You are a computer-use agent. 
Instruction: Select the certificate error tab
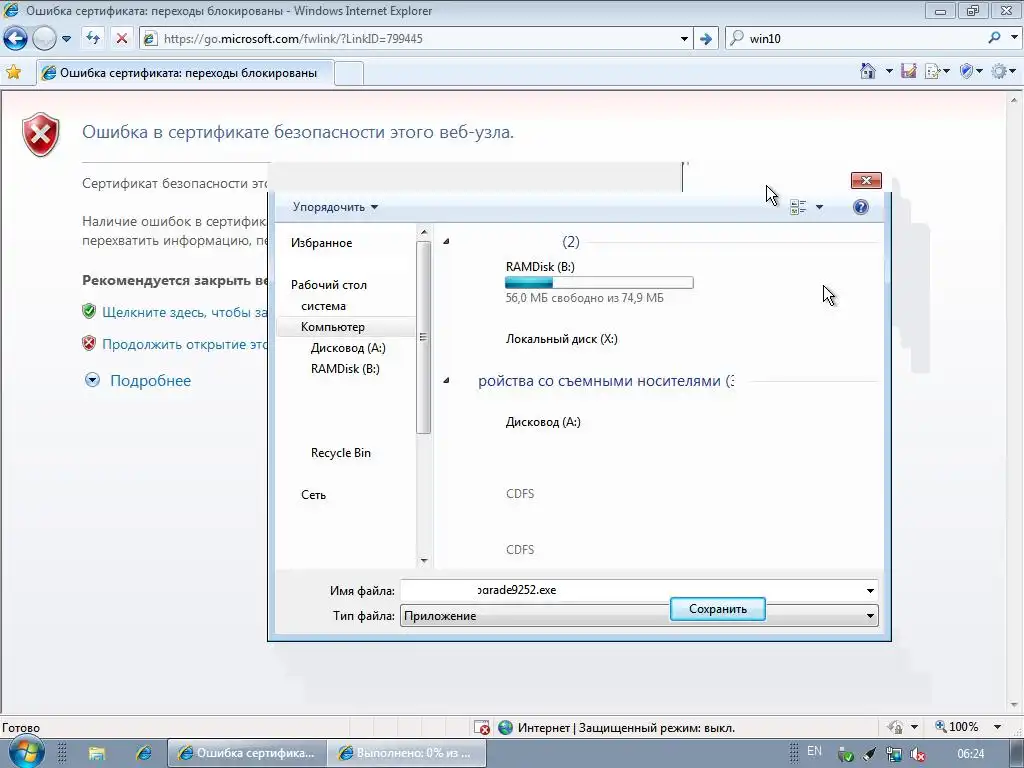186,72
